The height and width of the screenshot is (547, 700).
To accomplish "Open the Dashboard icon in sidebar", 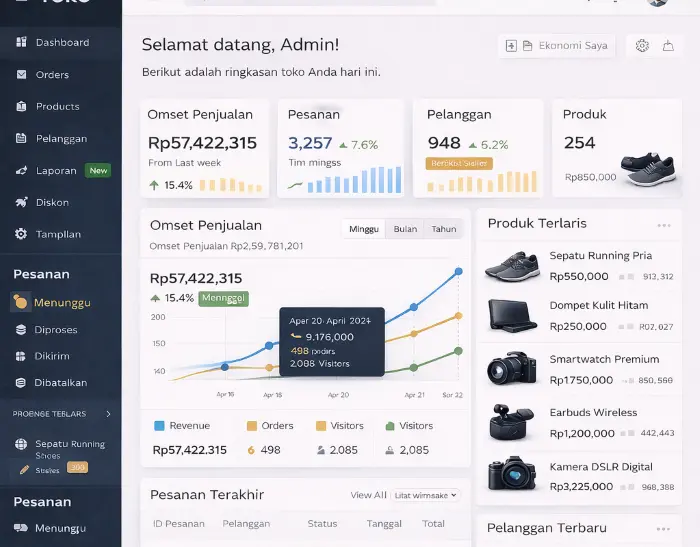I will click(x=21, y=42).
